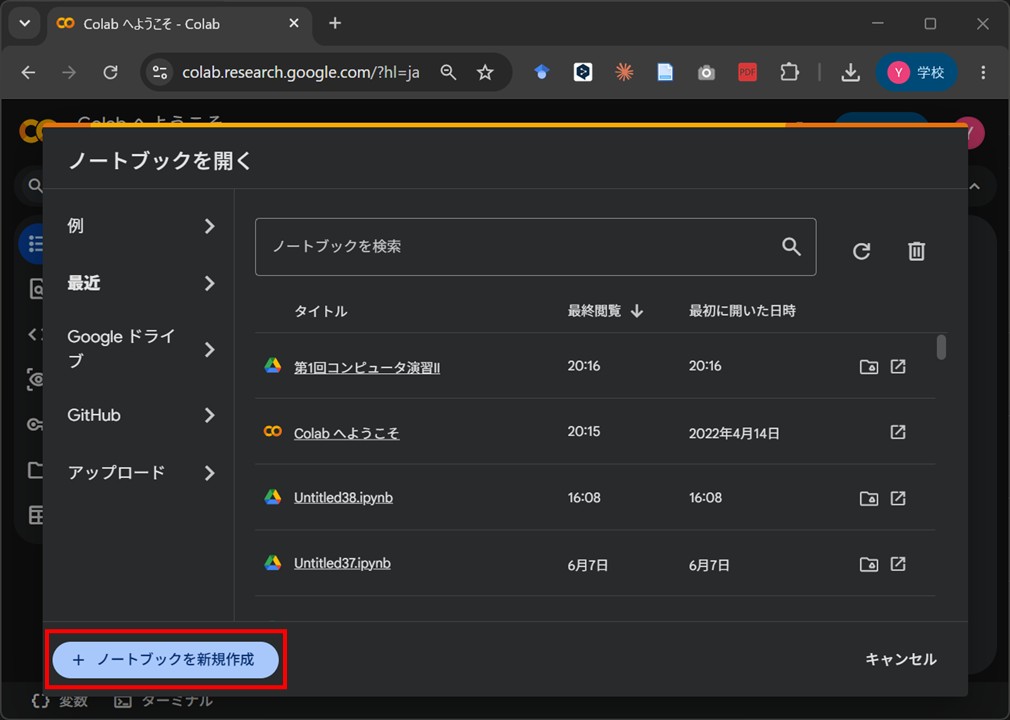The image size is (1010, 720).
Task: Click the タイトル column header
Action: 321,312
